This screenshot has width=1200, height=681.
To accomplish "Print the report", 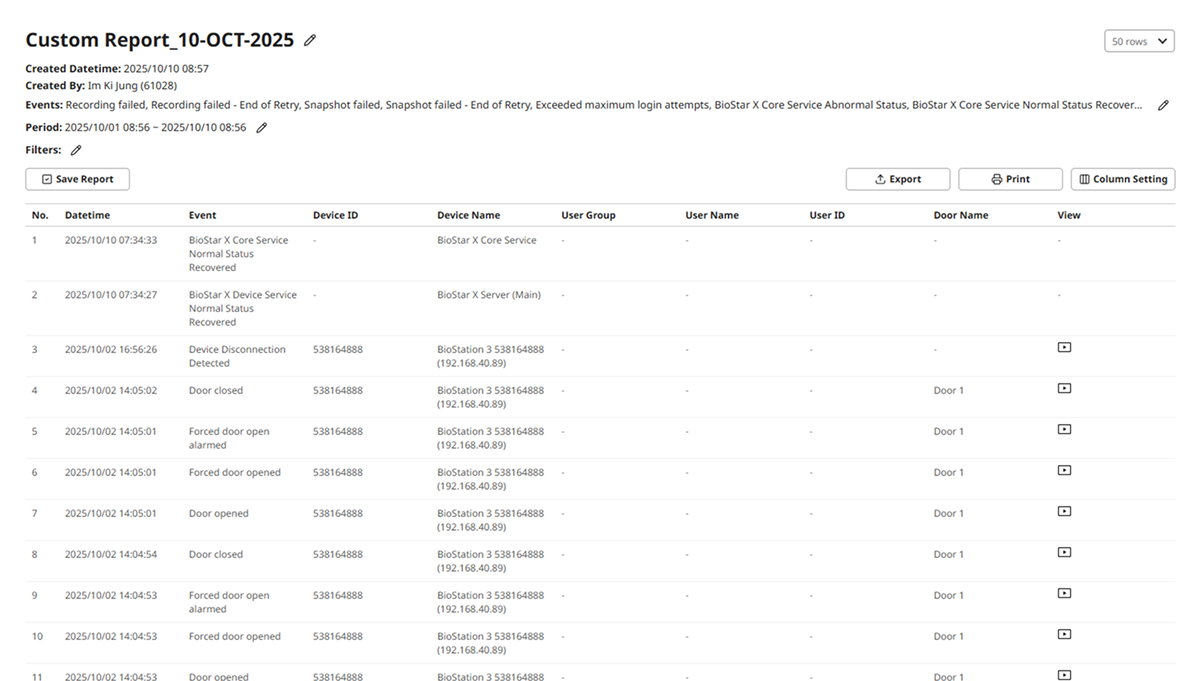I will click(x=1010, y=179).
